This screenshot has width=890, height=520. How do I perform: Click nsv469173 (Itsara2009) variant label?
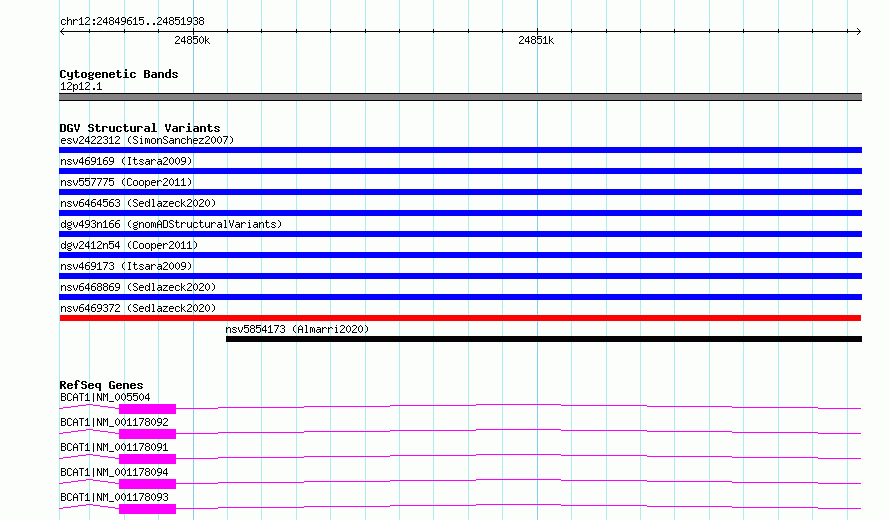coord(126,266)
